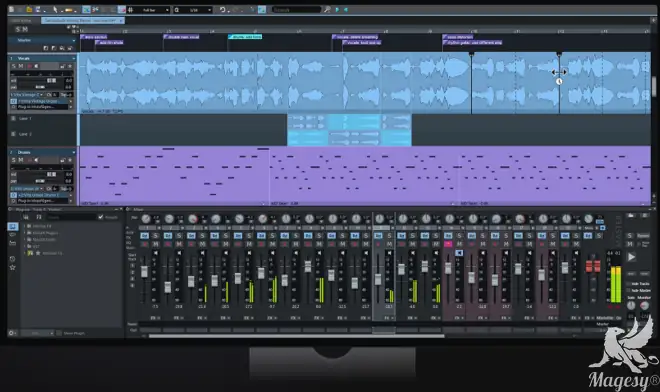Solo the Vocals track
This screenshot has width=660, height=392.
click(13, 66)
